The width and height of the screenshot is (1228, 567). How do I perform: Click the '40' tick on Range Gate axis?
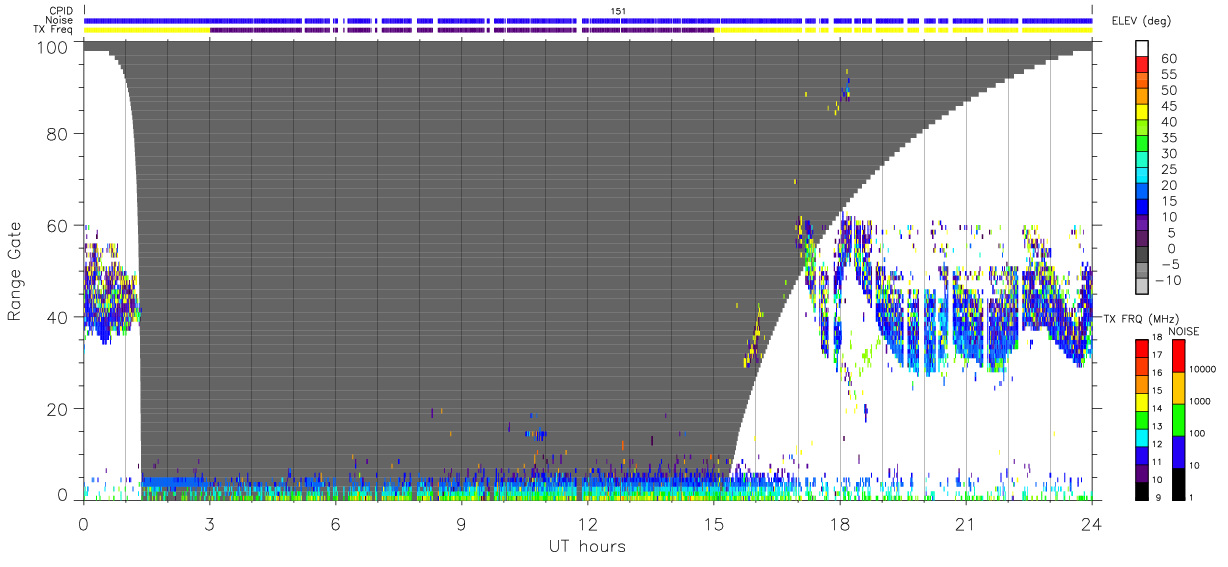pyautogui.click(x=59, y=318)
